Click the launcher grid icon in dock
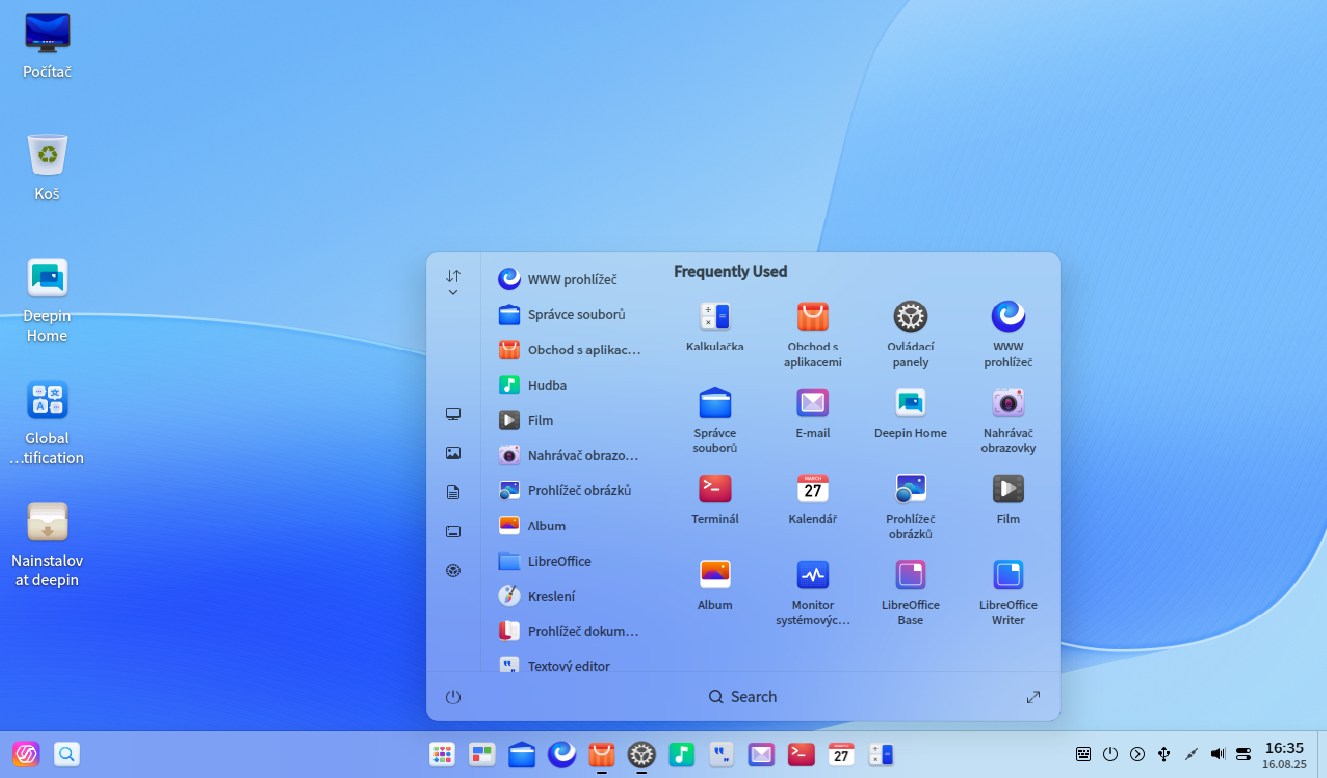This screenshot has height=778, width=1327. (x=442, y=755)
